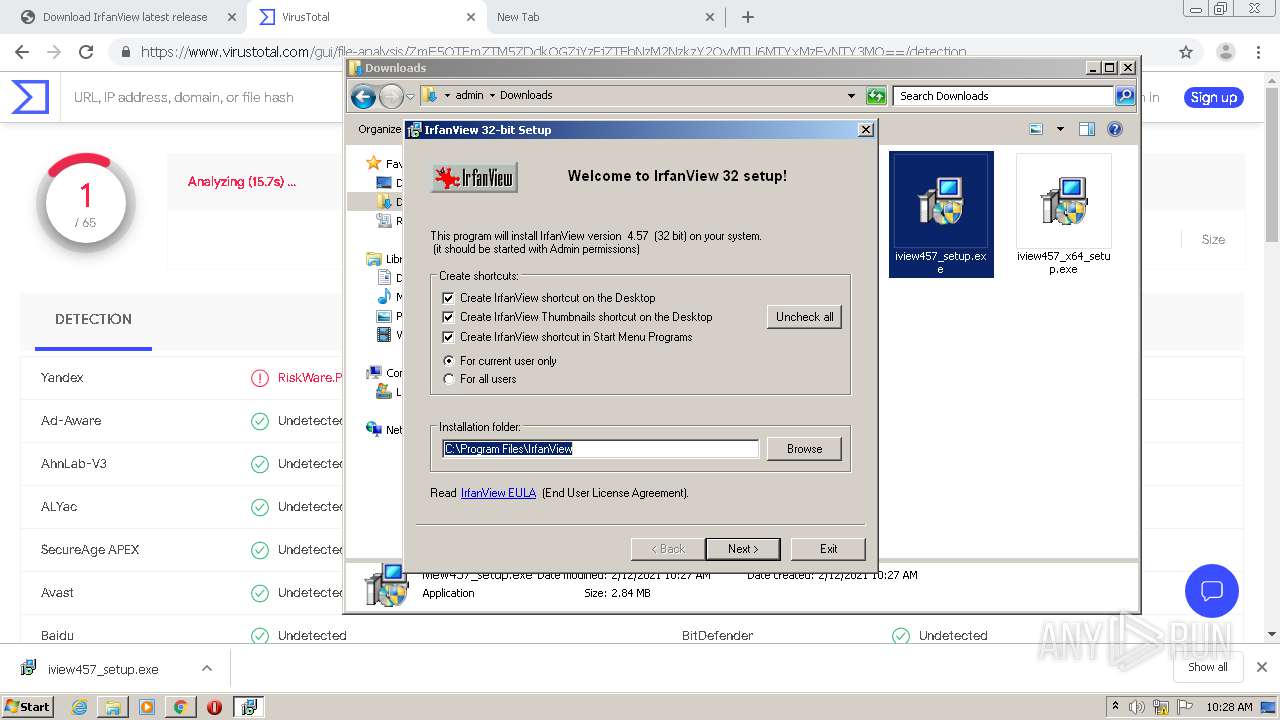Toggle Start Menu Programs shortcut checkbox
The height and width of the screenshot is (720, 1280).
click(448, 337)
